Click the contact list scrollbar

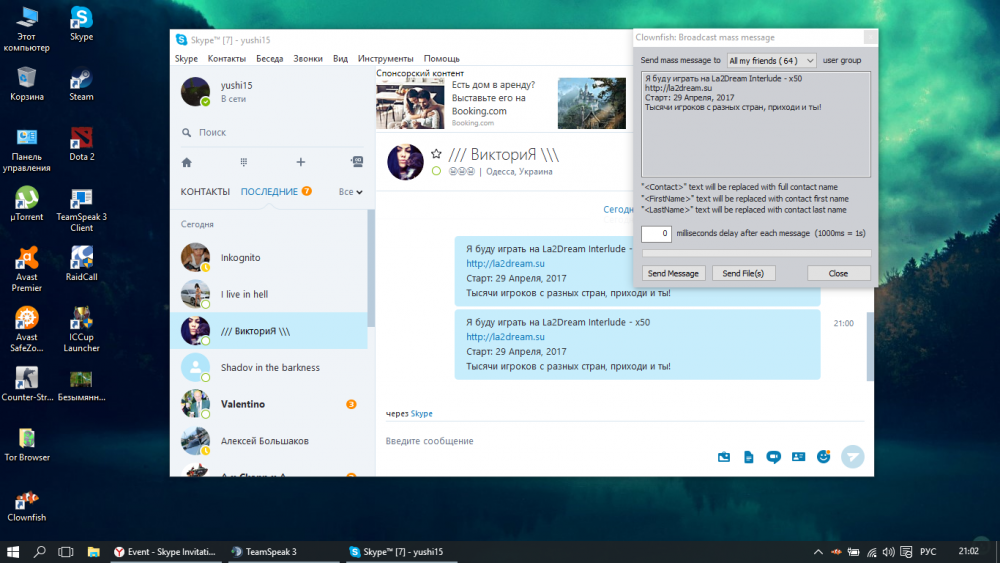(x=371, y=270)
